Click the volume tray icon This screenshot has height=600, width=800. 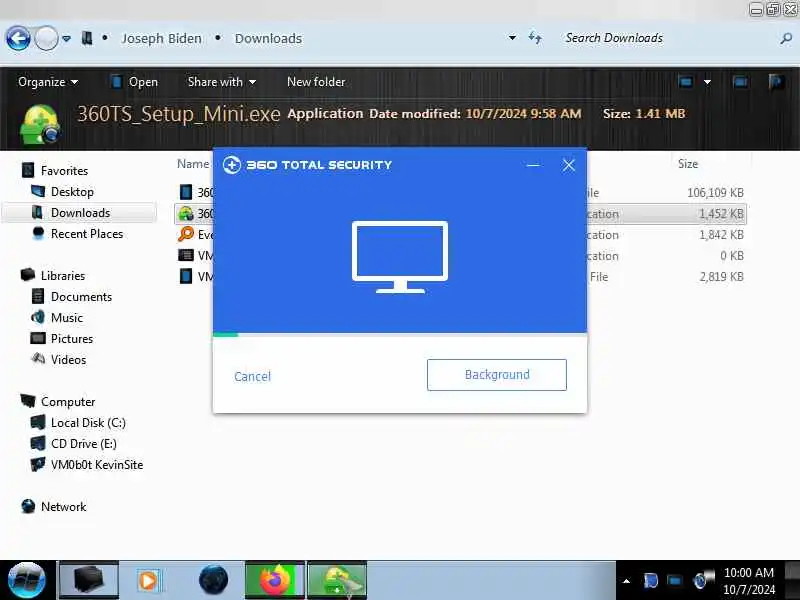[x=704, y=579]
